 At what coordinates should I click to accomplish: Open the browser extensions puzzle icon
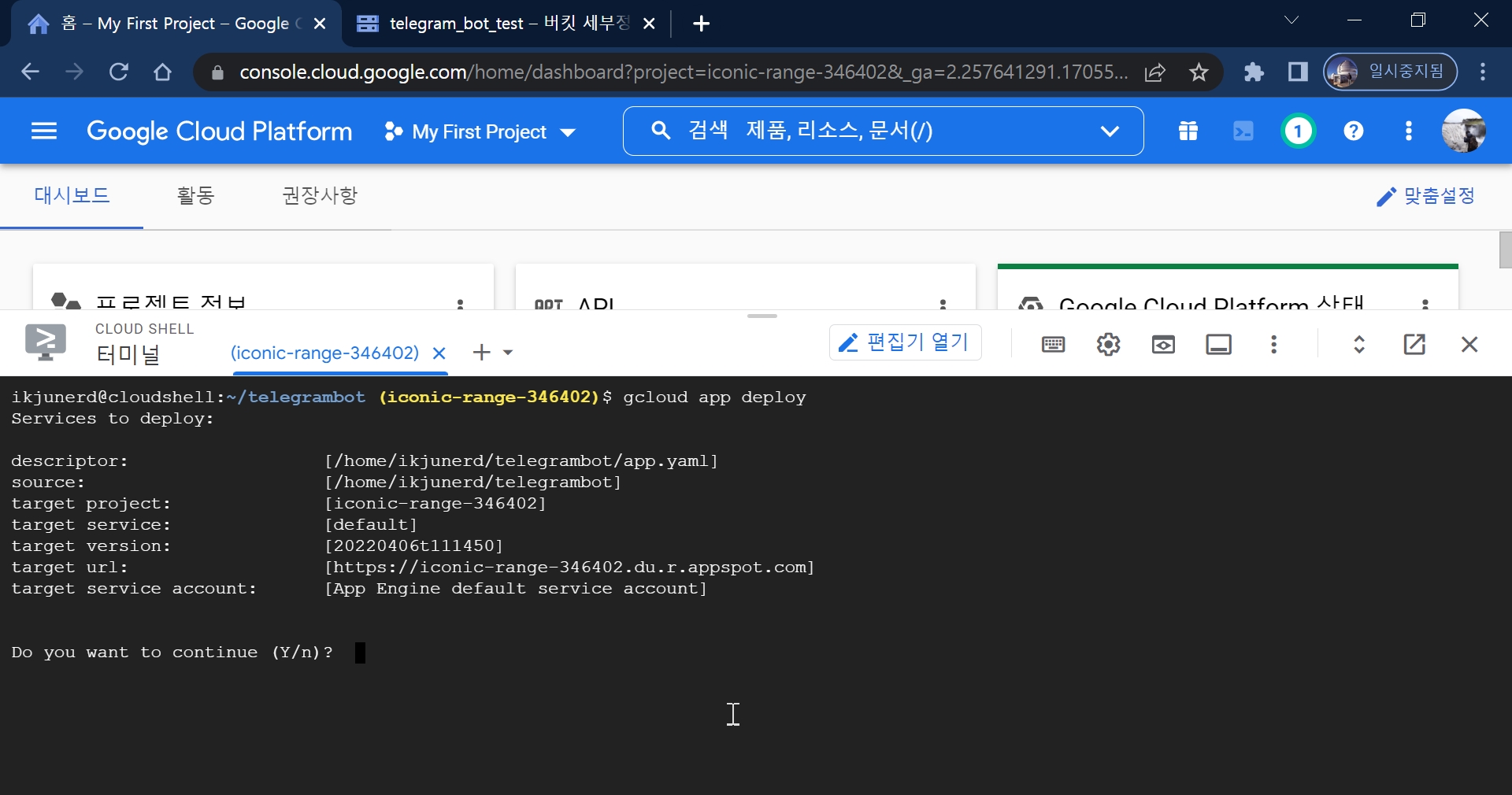point(1254,72)
